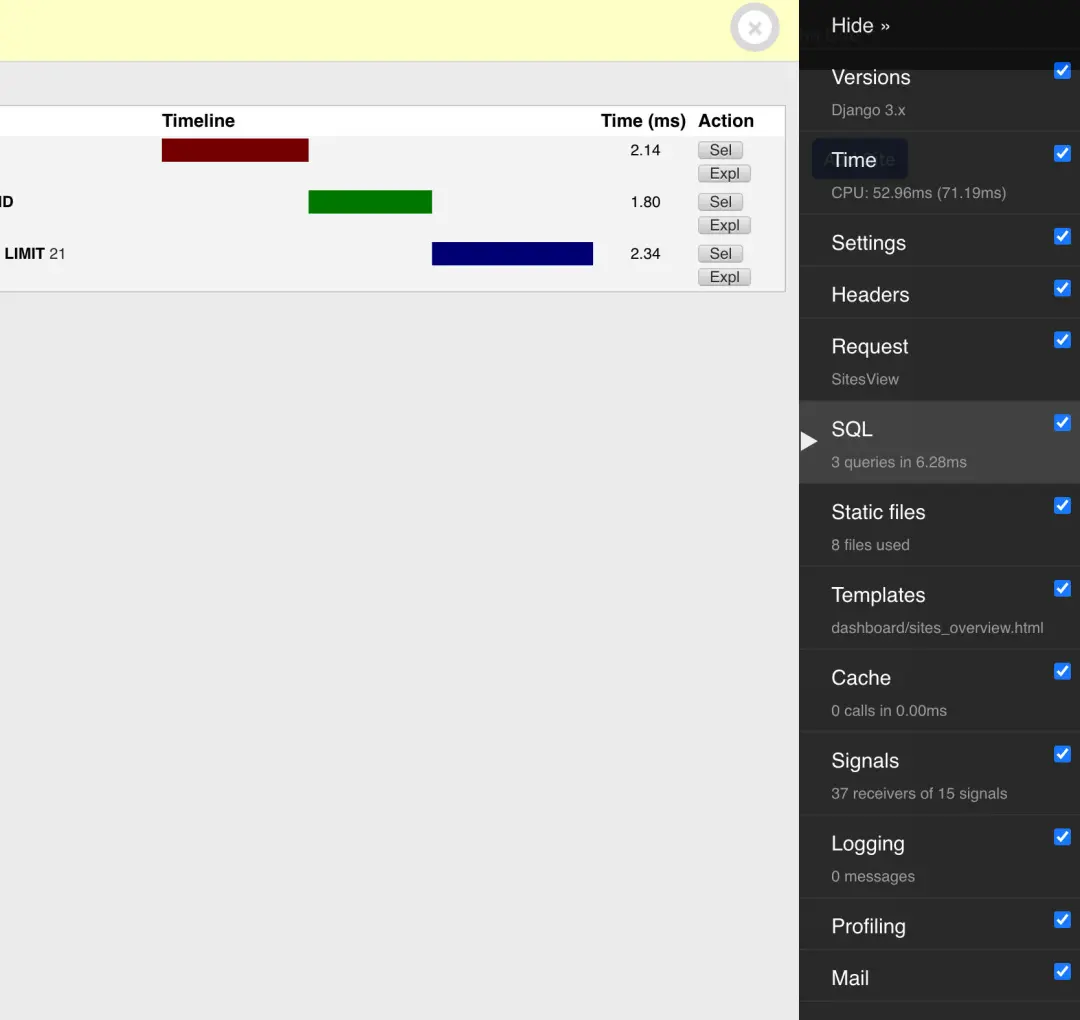Open the Request panel

(869, 346)
